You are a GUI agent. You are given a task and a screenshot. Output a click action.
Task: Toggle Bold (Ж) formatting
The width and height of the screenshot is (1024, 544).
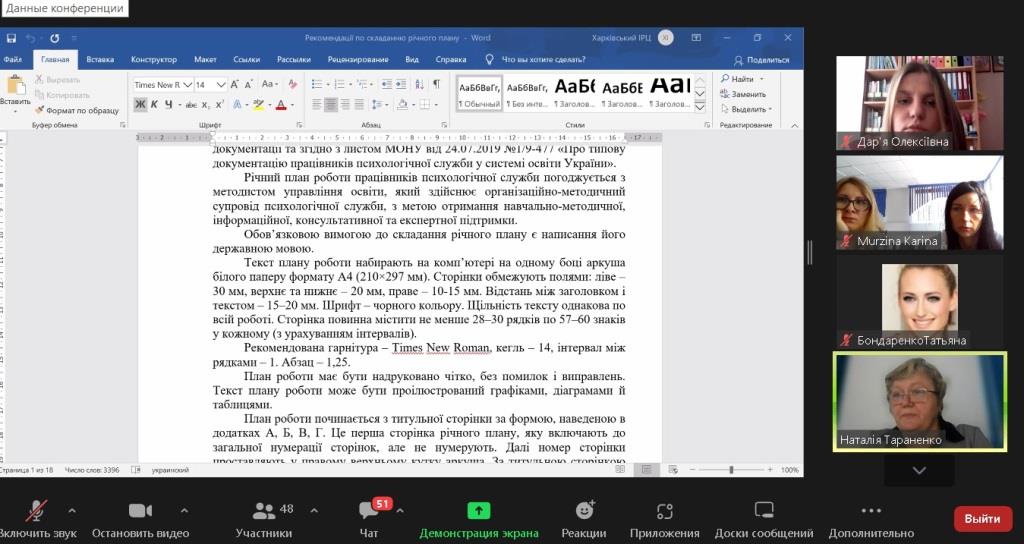pyautogui.click(x=140, y=104)
